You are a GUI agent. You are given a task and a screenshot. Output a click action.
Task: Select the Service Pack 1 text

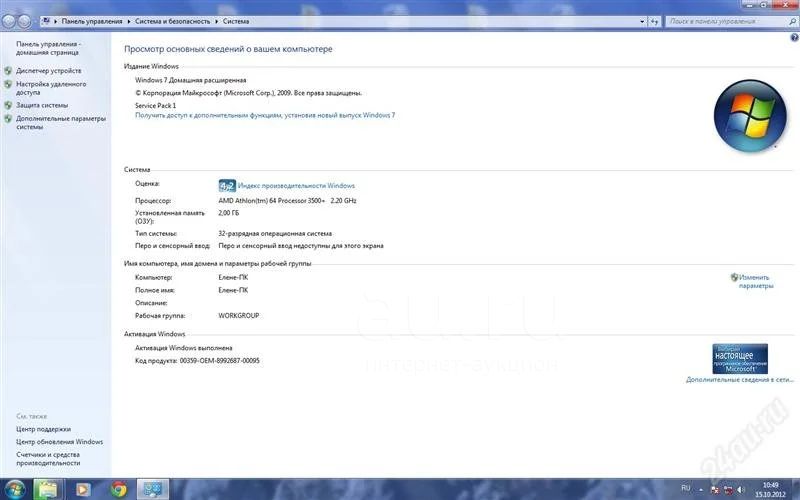click(156, 105)
